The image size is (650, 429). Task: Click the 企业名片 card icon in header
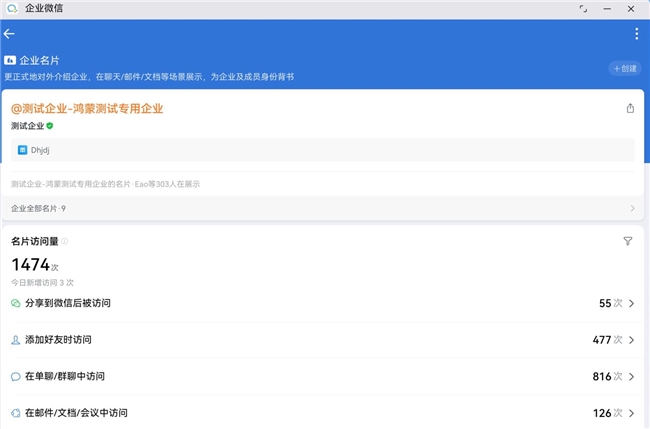10,61
